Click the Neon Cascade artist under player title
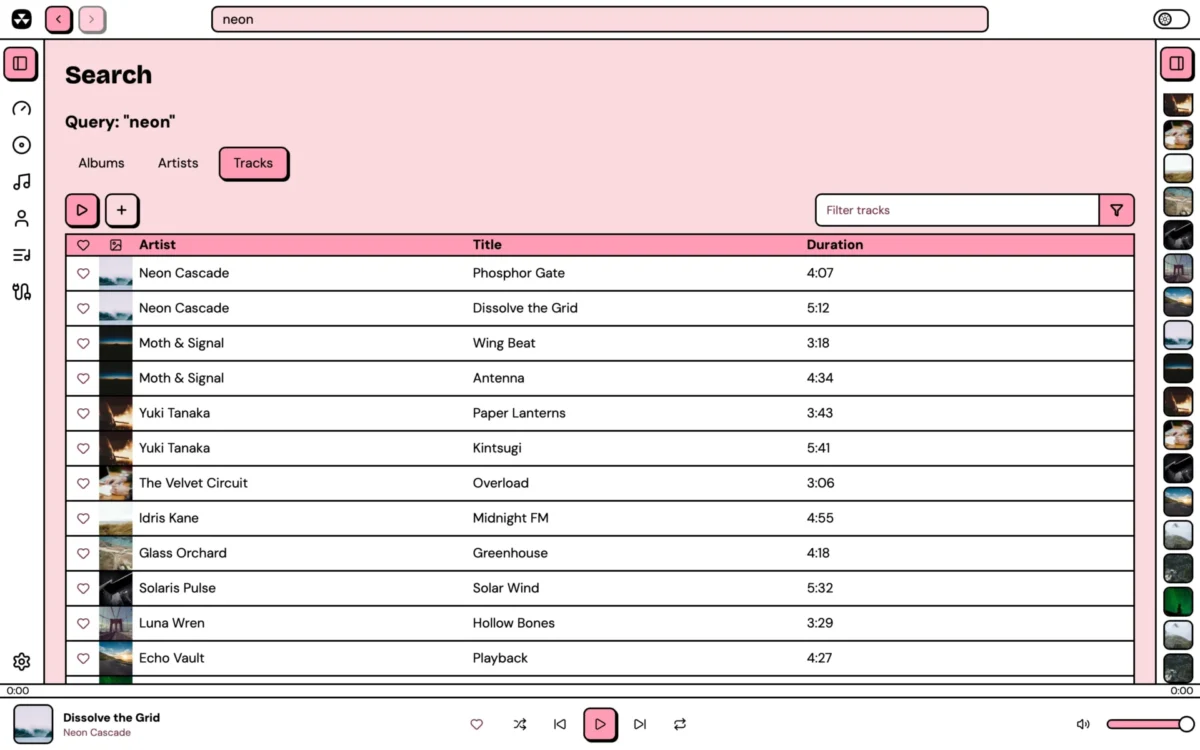The image size is (1200, 750). [97, 733]
